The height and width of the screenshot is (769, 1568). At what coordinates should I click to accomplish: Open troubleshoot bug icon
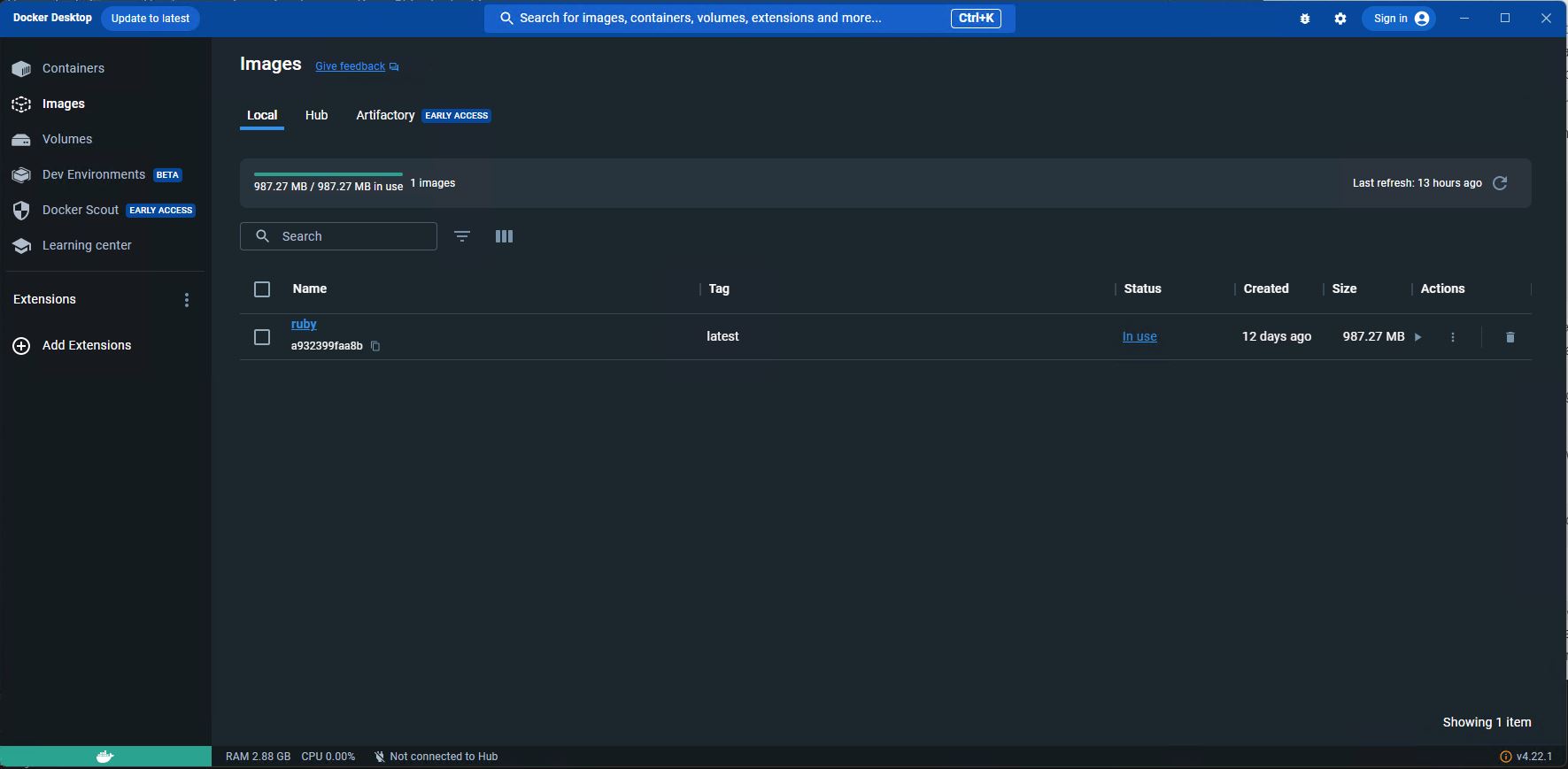[x=1305, y=19]
